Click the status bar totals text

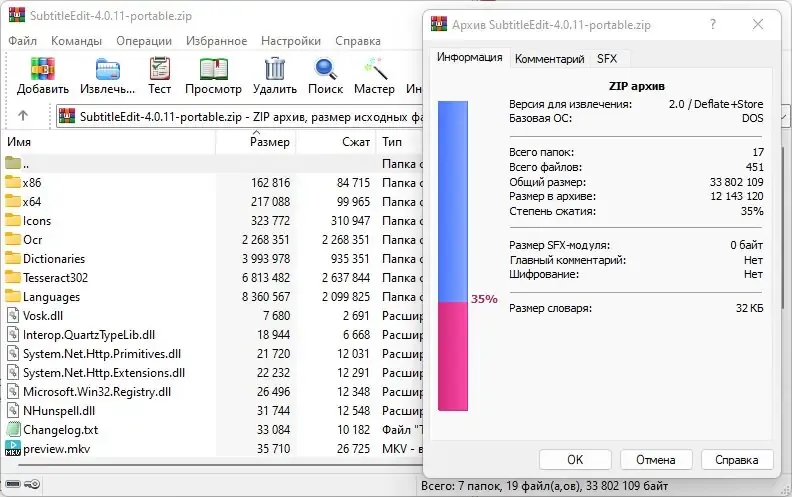point(544,486)
